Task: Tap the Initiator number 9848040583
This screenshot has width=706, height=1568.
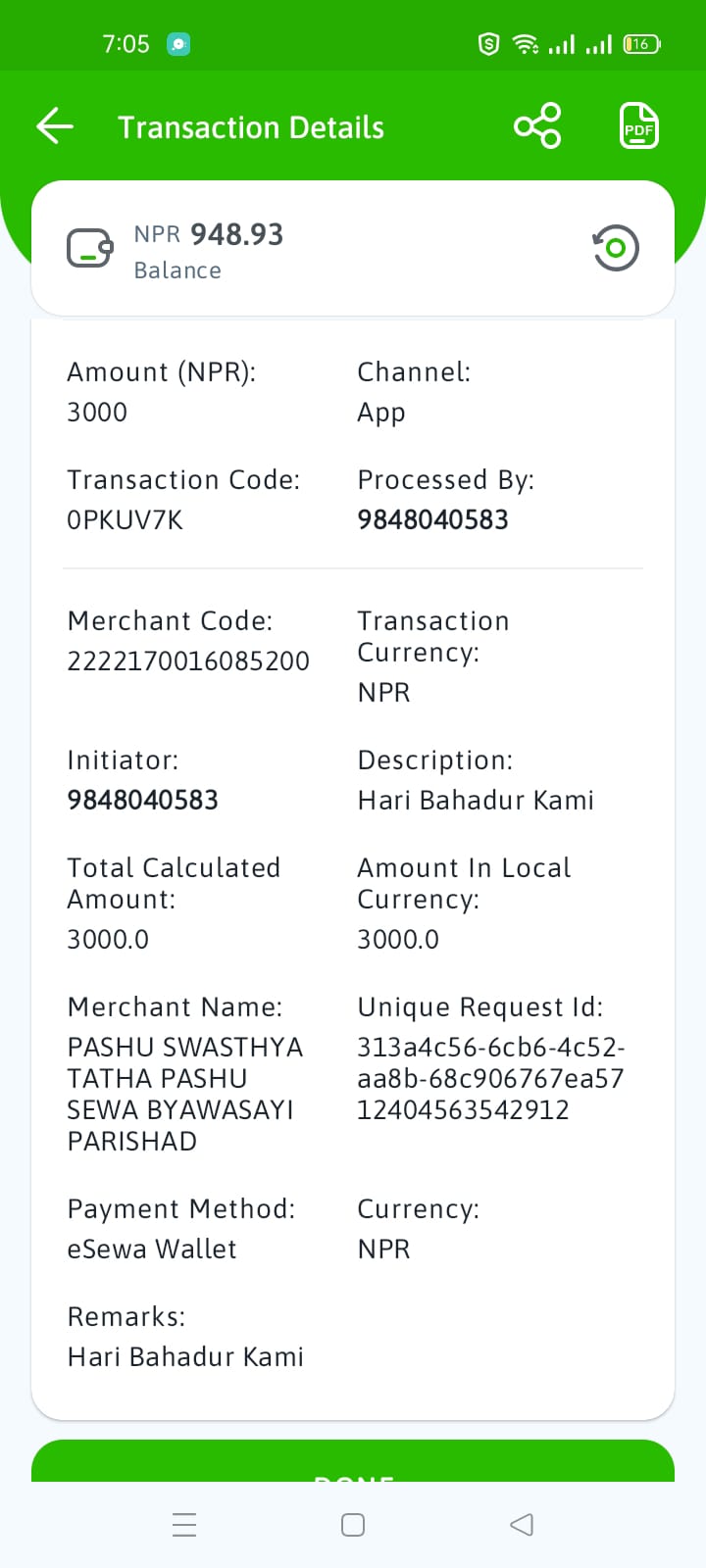Action: 142,801
